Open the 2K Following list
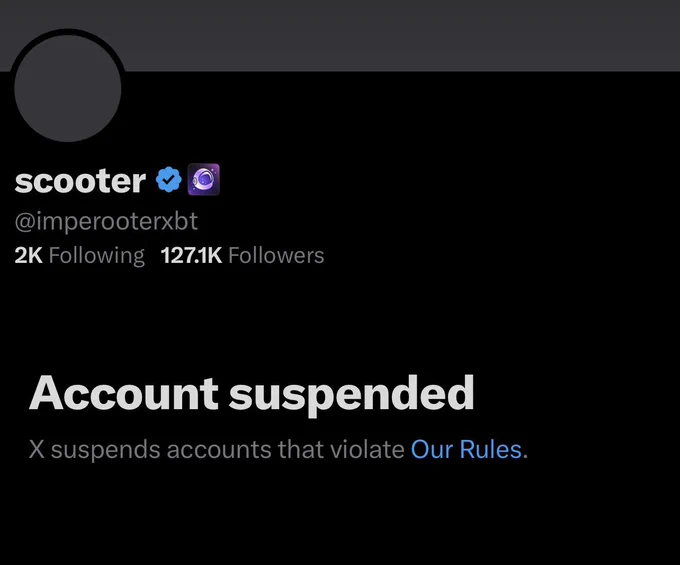The image size is (680, 565). tap(79, 255)
